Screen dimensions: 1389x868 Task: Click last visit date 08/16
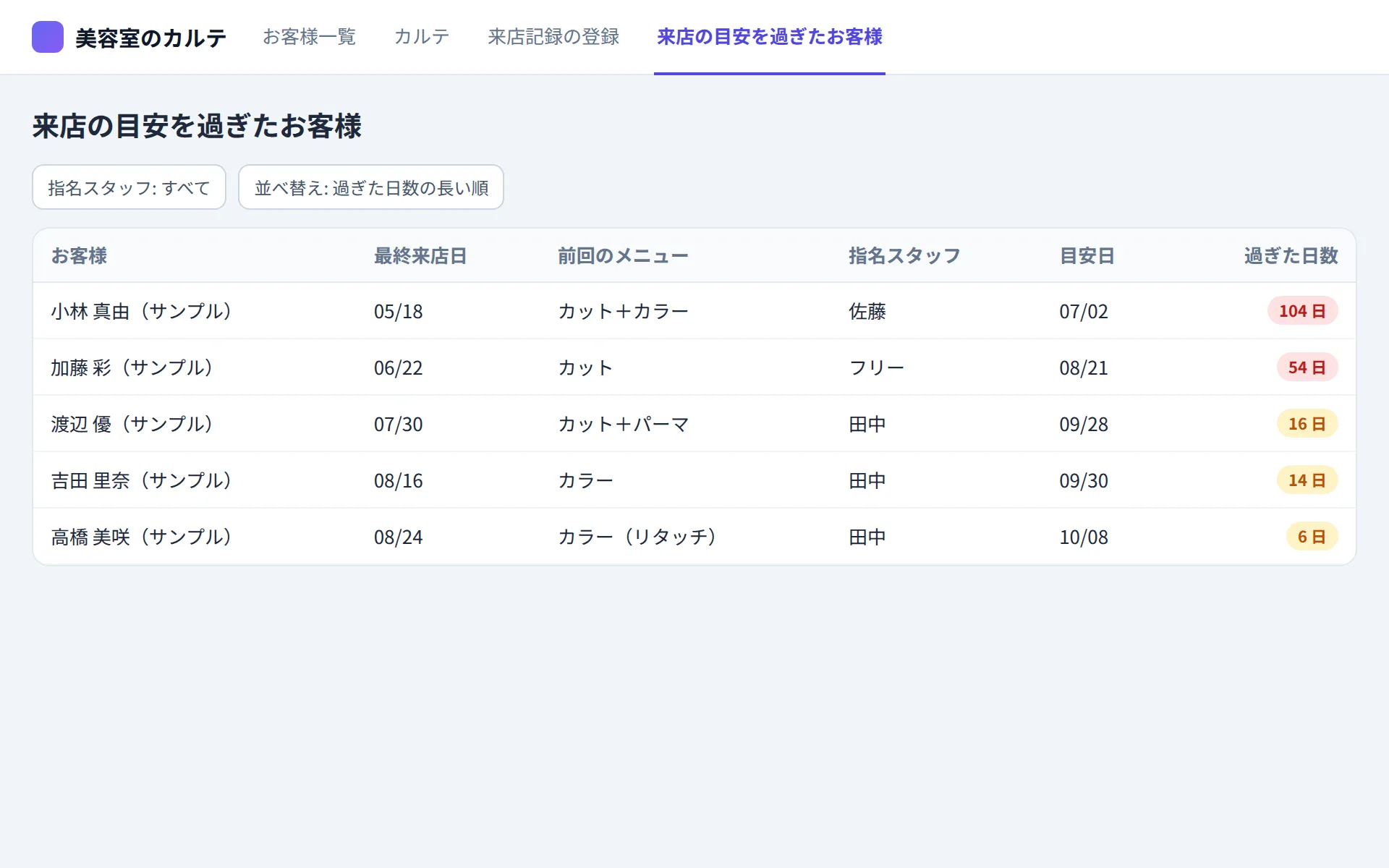[x=398, y=481]
